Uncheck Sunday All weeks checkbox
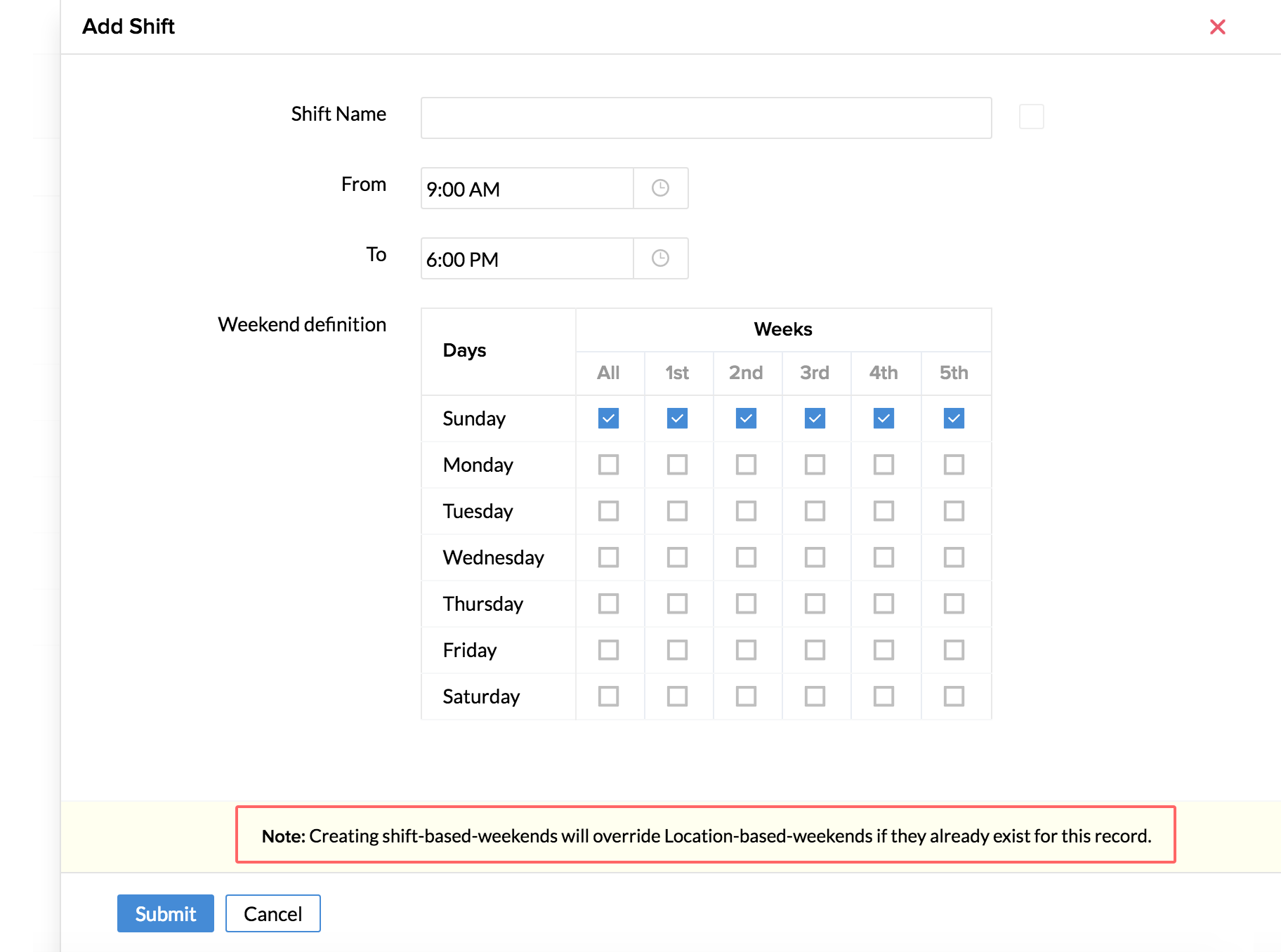Image resolution: width=1281 pixels, height=952 pixels. pyautogui.click(x=608, y=418)
